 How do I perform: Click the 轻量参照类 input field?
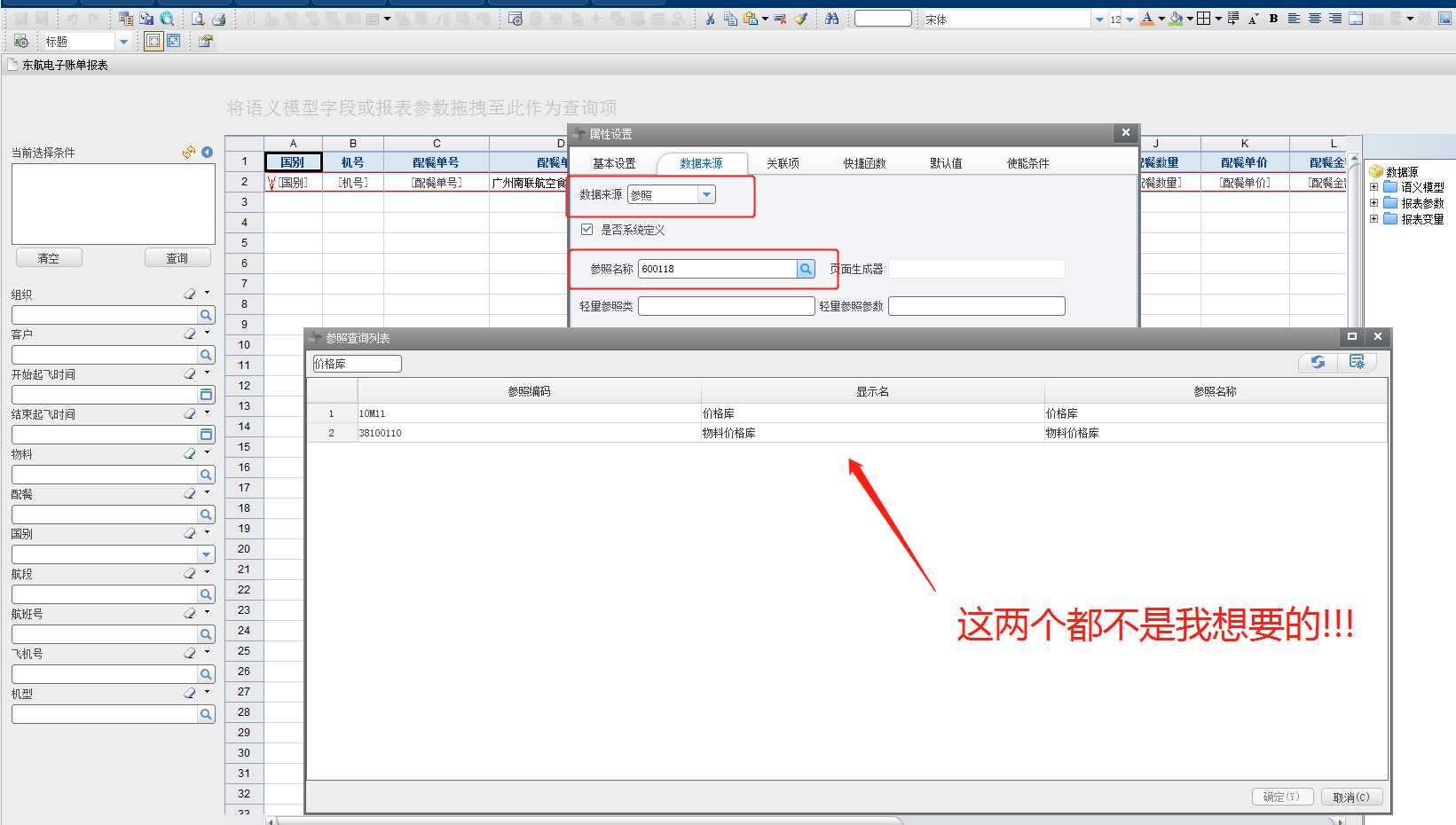(726, 306)
